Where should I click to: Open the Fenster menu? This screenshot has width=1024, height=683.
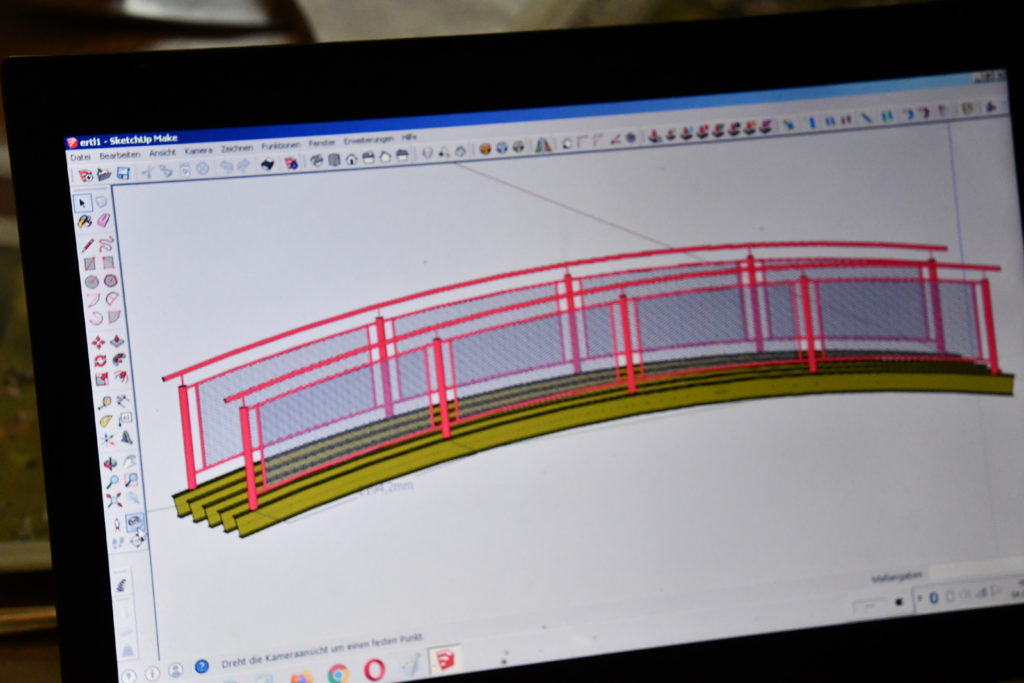point(321,143)
